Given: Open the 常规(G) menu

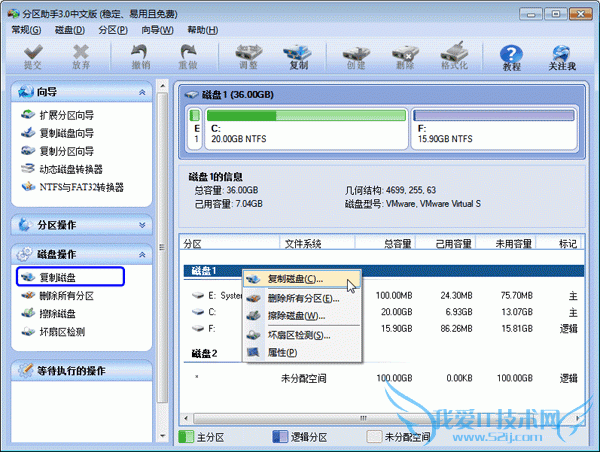Looking at the screenshot, I should pyautogui.click(x=26, y=30).
